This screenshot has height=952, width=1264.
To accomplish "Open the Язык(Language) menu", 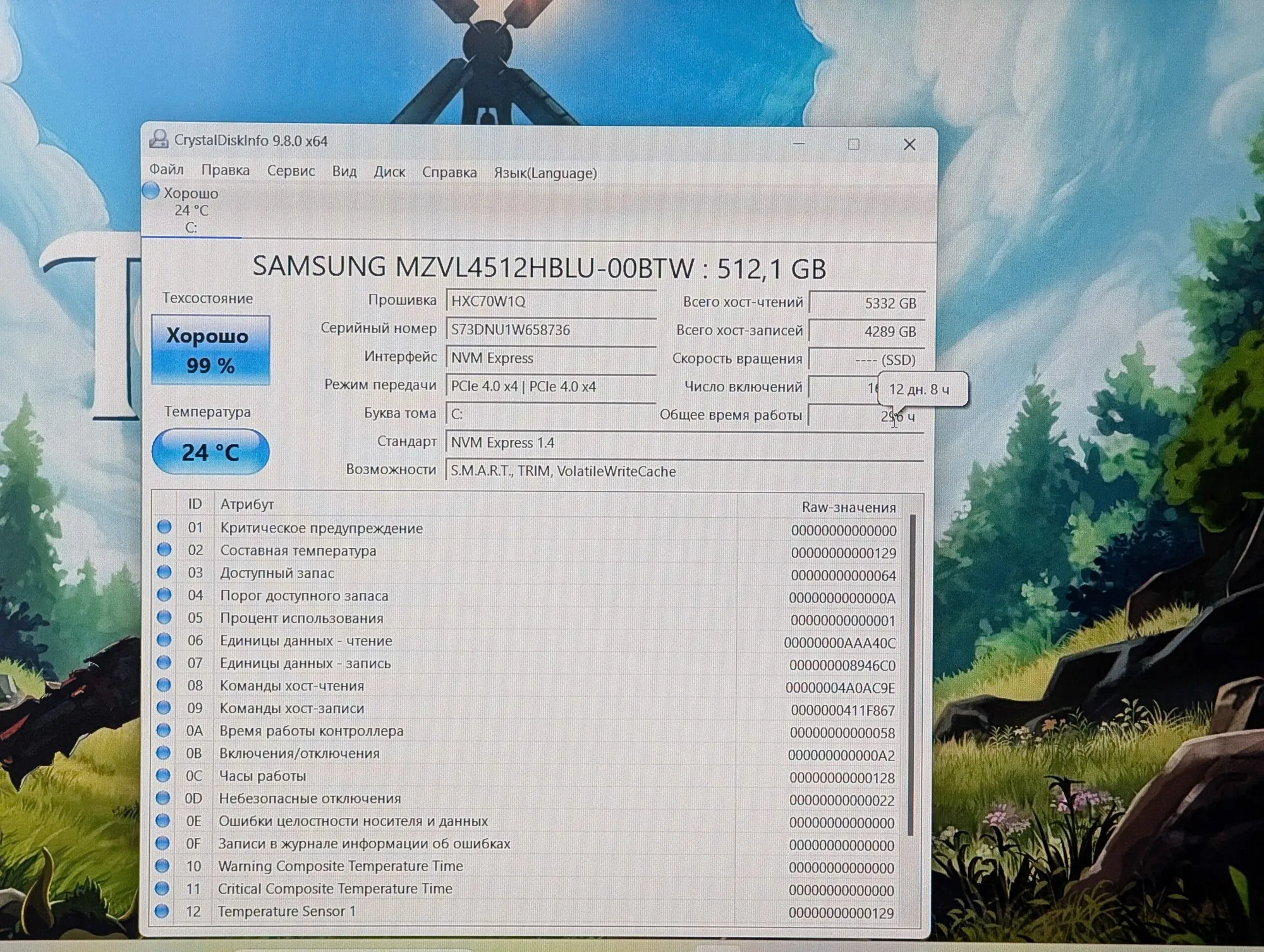I will click(545, 173).
